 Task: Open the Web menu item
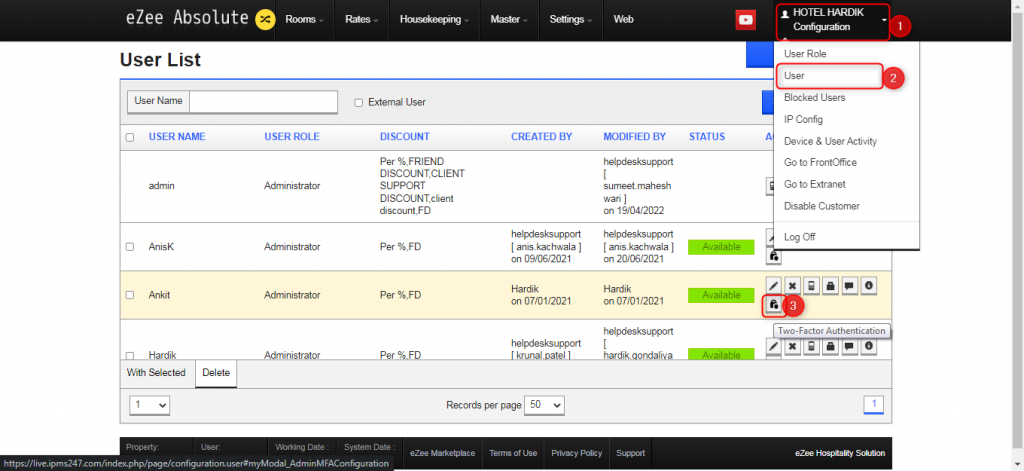coord(624,20)
